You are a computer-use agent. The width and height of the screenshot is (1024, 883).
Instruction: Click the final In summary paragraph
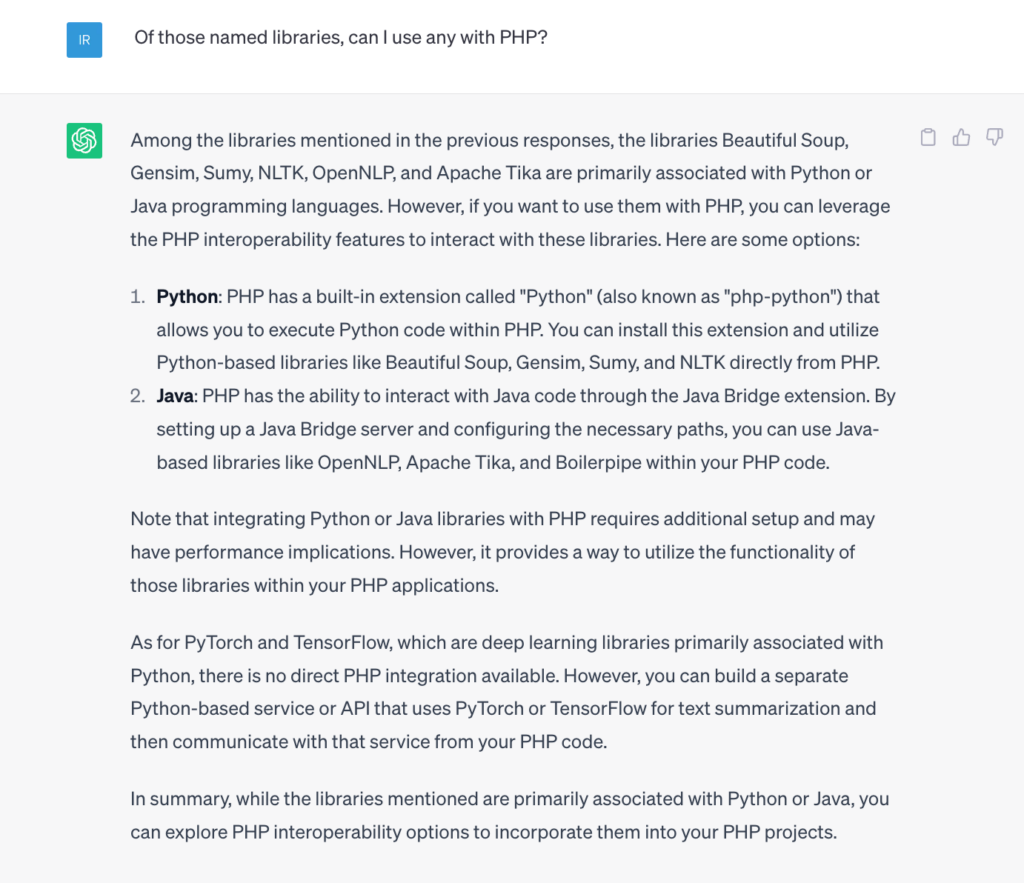tap(509, 815)
